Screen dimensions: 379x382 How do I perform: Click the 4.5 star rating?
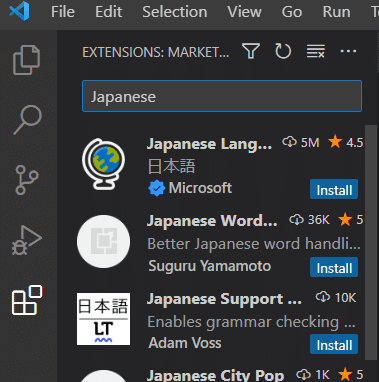pos(346,143)
